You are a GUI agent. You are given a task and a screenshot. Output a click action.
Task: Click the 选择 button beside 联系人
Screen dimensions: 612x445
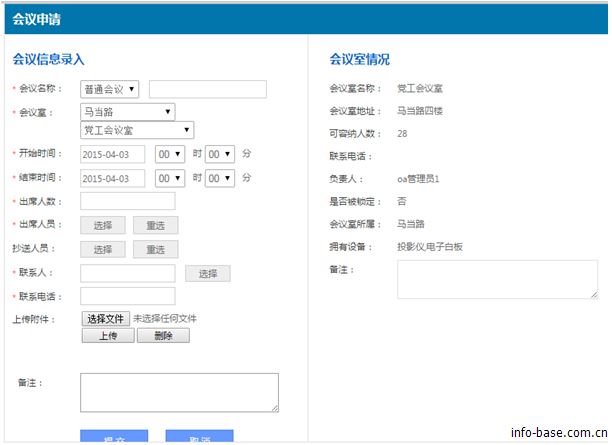tap(207, 273)
